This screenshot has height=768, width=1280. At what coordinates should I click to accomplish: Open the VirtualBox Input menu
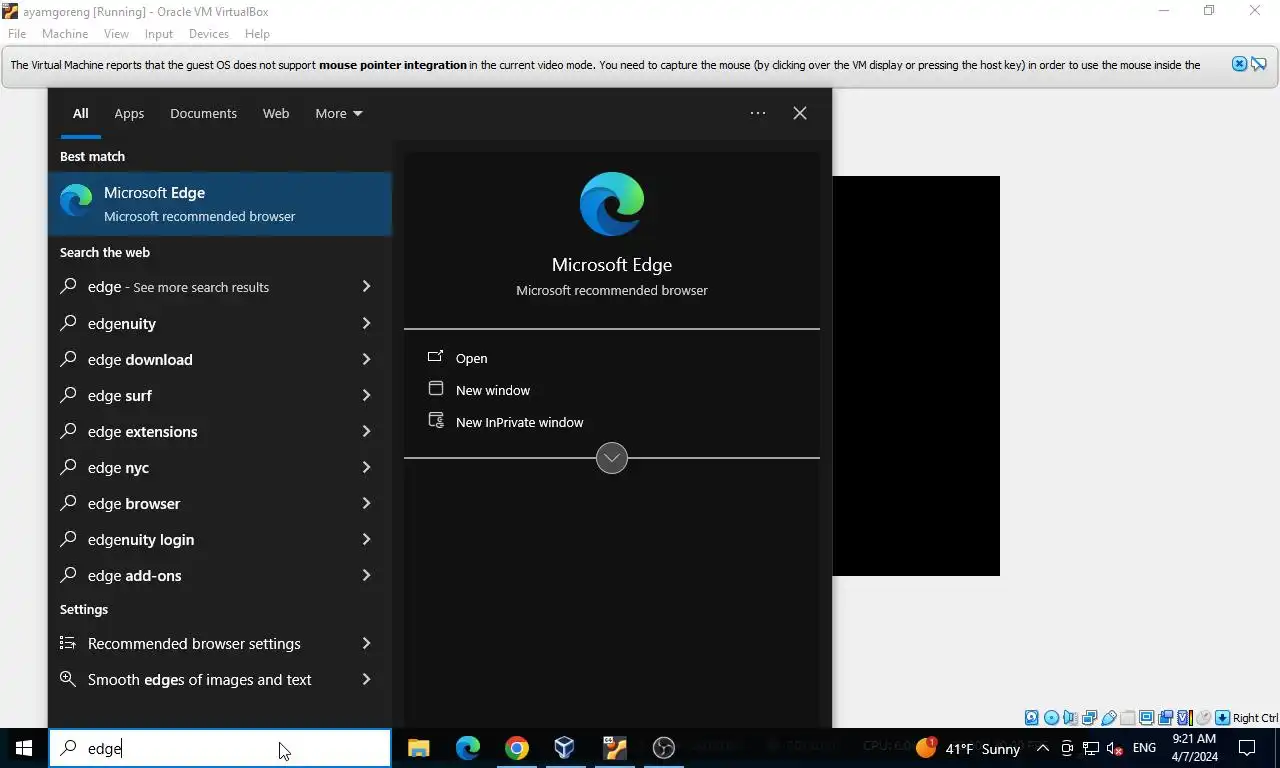point(159,34)
